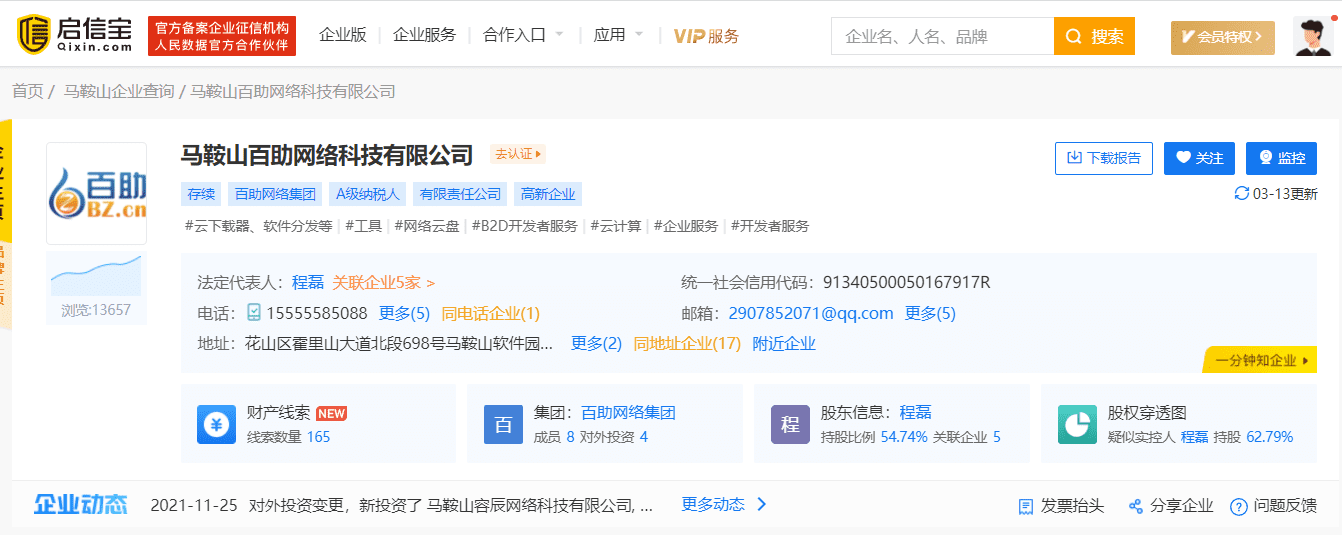Screen dimensions: 1342x535
Task: Open the #开发者服务 hashtag
Action: coord(770,226)
